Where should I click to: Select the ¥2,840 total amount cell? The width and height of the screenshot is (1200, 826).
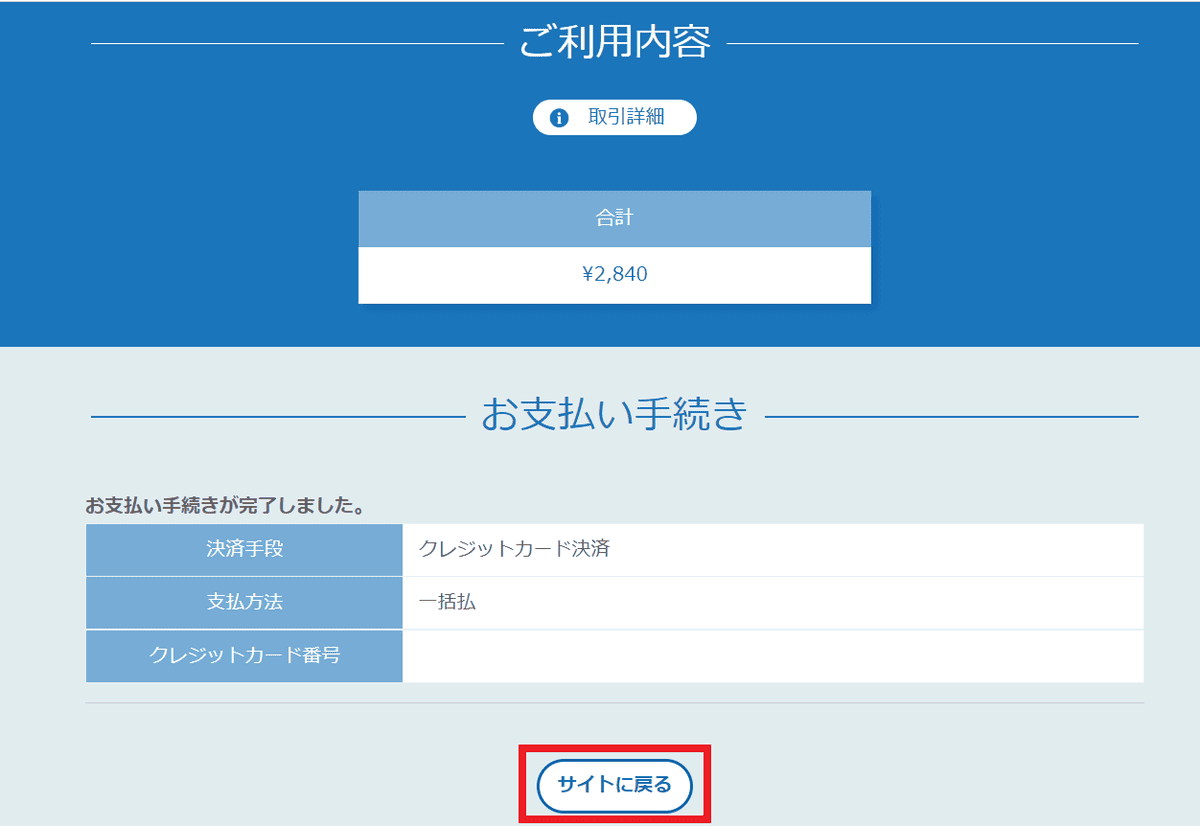tap(614, 273)
